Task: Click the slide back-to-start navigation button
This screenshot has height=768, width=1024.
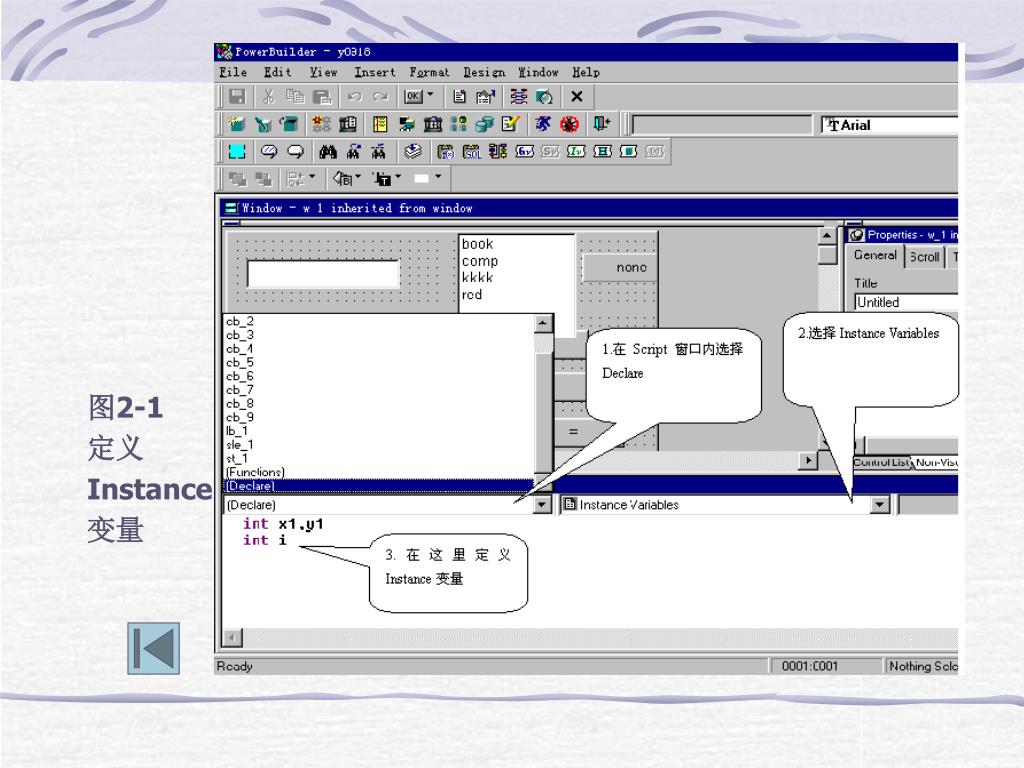Action: point(153,648)
